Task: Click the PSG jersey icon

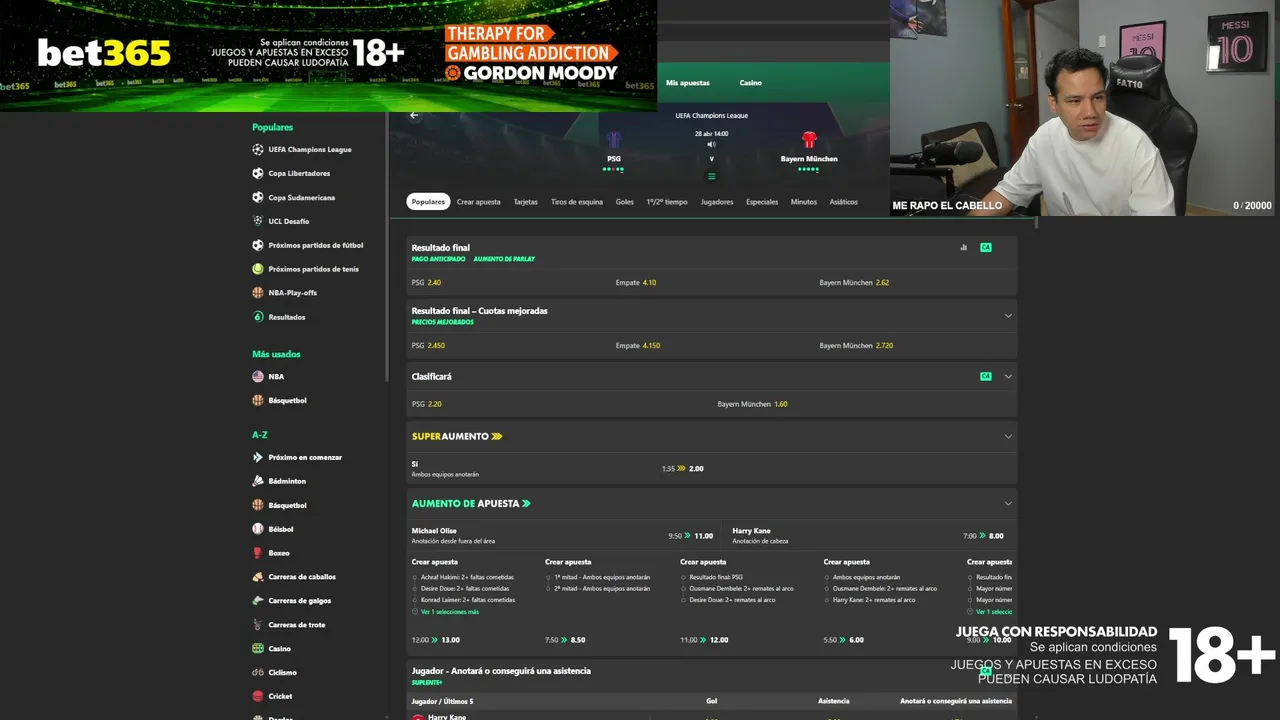Action: 614,140
